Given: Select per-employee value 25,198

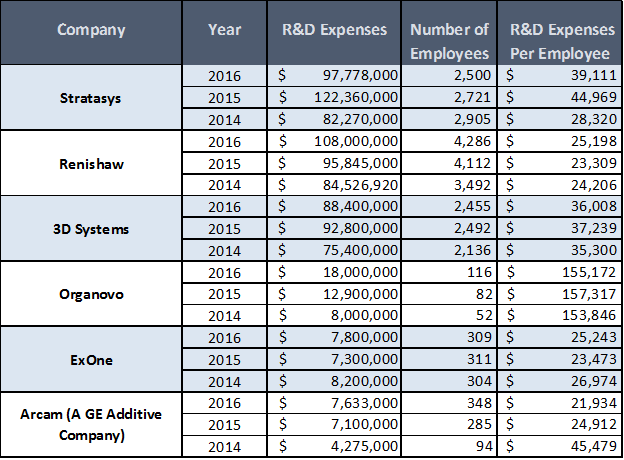Looking at the screenshot, I should 560,141.
